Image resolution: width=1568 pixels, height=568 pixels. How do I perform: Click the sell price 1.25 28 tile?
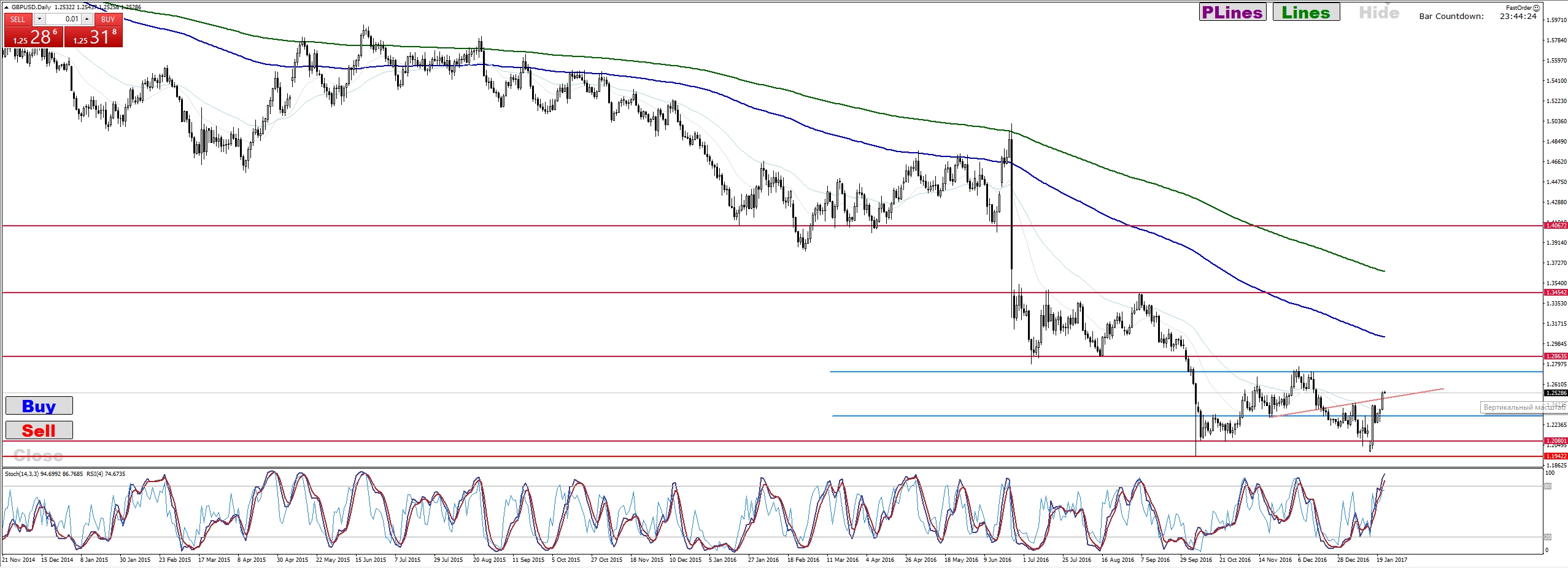(33, 37)
